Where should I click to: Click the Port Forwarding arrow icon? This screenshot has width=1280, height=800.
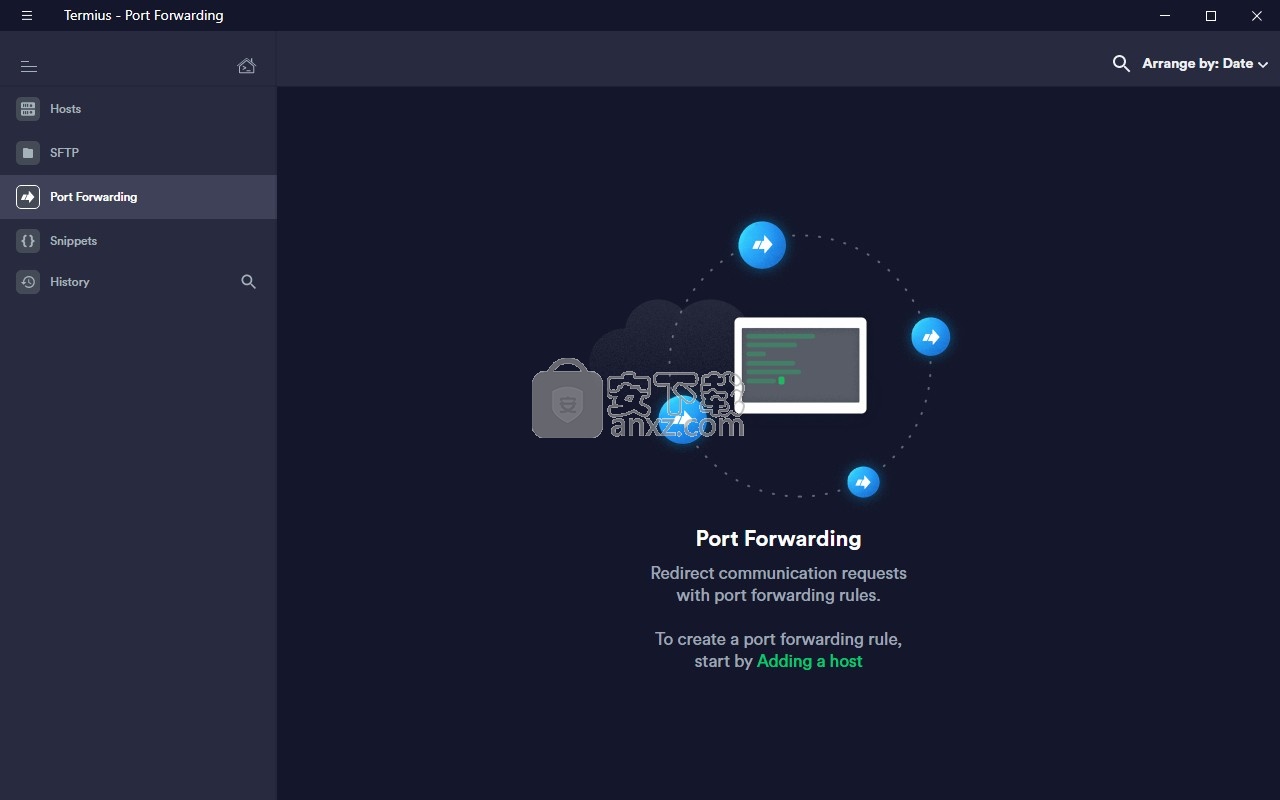[28, 197]
